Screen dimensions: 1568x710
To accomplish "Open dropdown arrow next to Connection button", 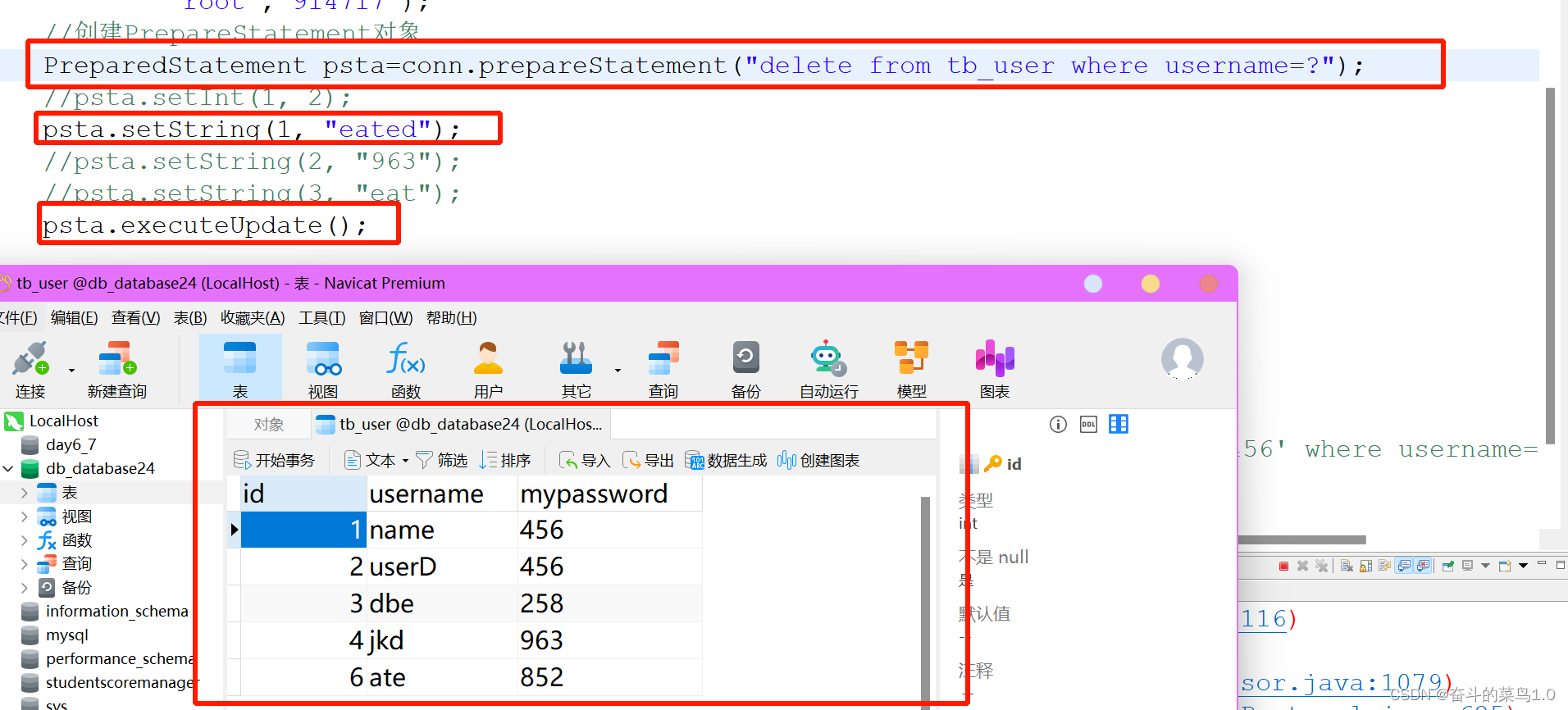I will click(71, 371).
